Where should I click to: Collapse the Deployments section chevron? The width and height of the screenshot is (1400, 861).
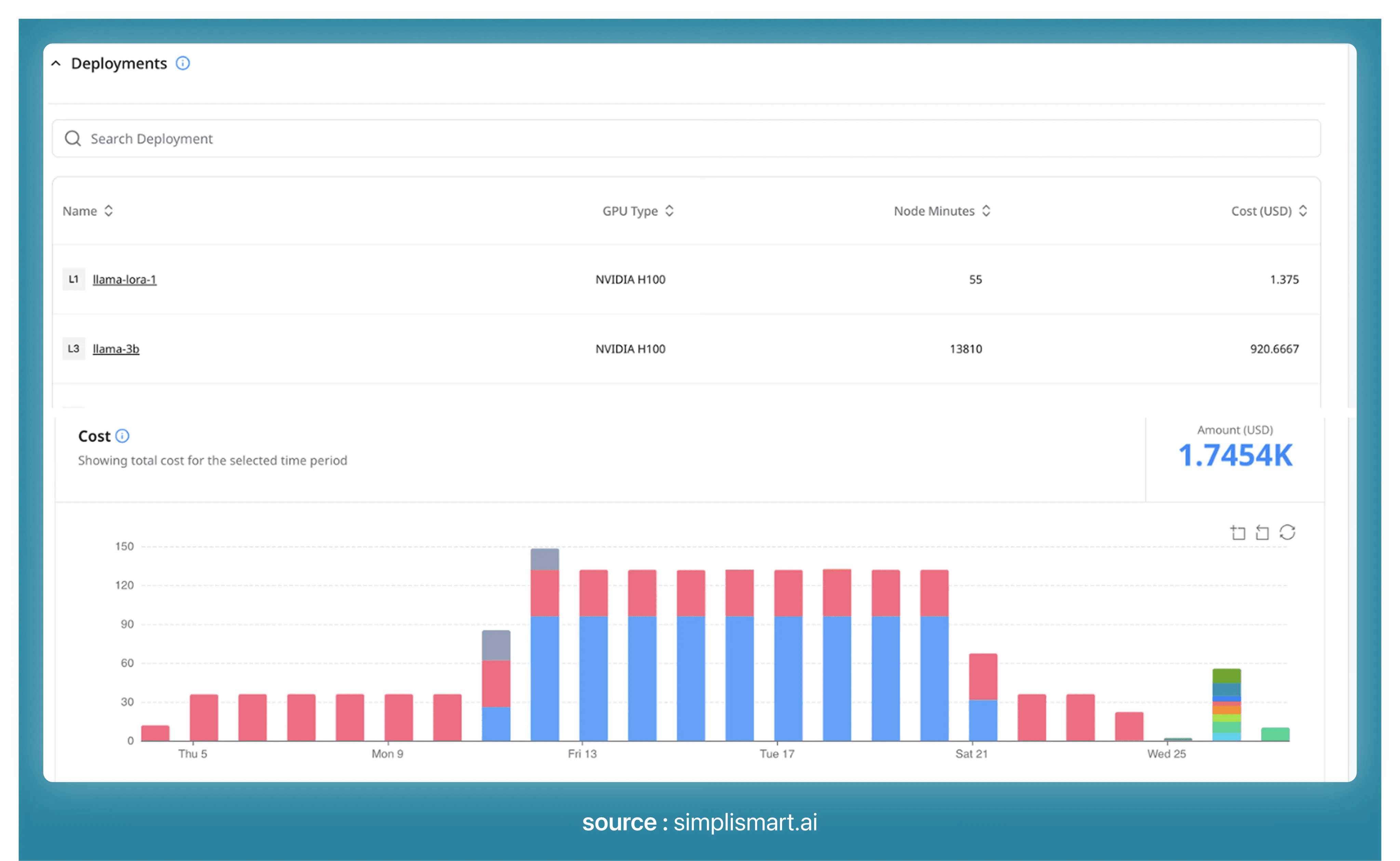click(x=56, y=63)
